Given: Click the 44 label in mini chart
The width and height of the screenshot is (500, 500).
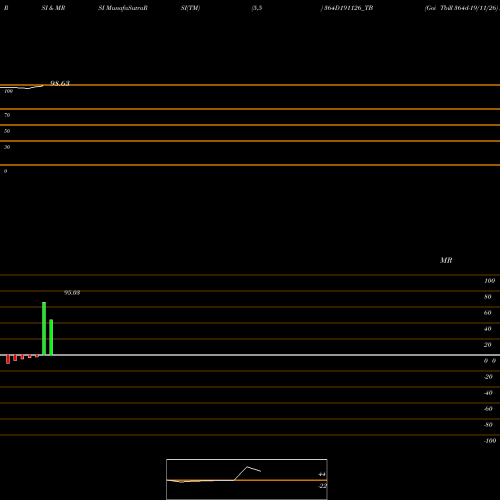Looking at the screenshot, I should pos(322,474).
